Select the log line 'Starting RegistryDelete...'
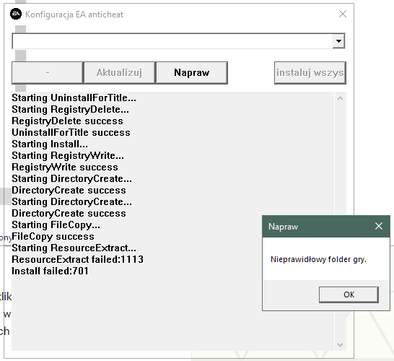394x361 pixels. pyautogui.click(x=70, y=109)
